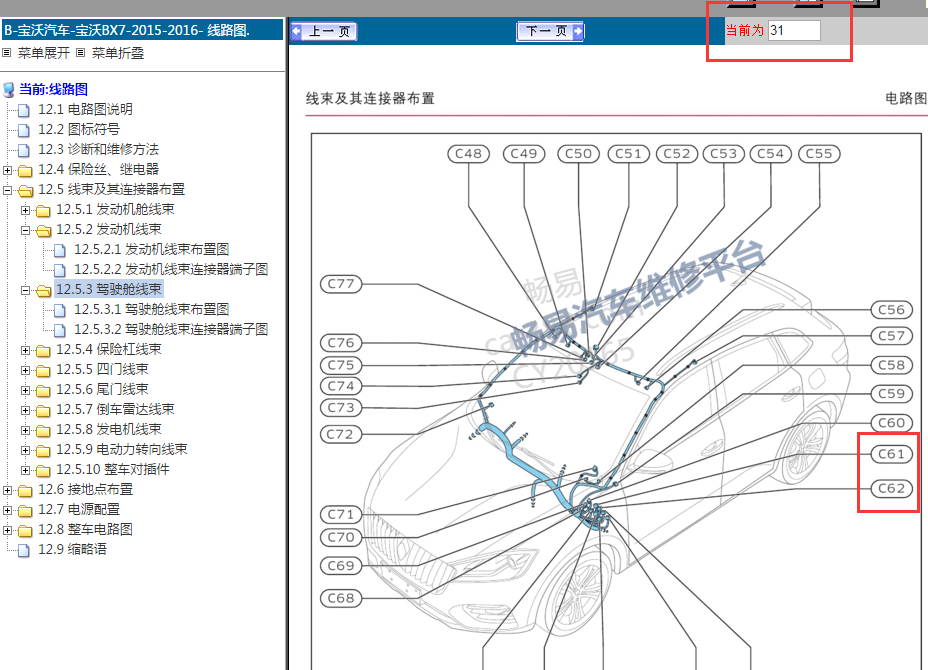Click the 12.5.7 倒车雷达线束 folder icon
This screenshot has width=928, height=670.
pyautogui.click(x=43, y=410)
